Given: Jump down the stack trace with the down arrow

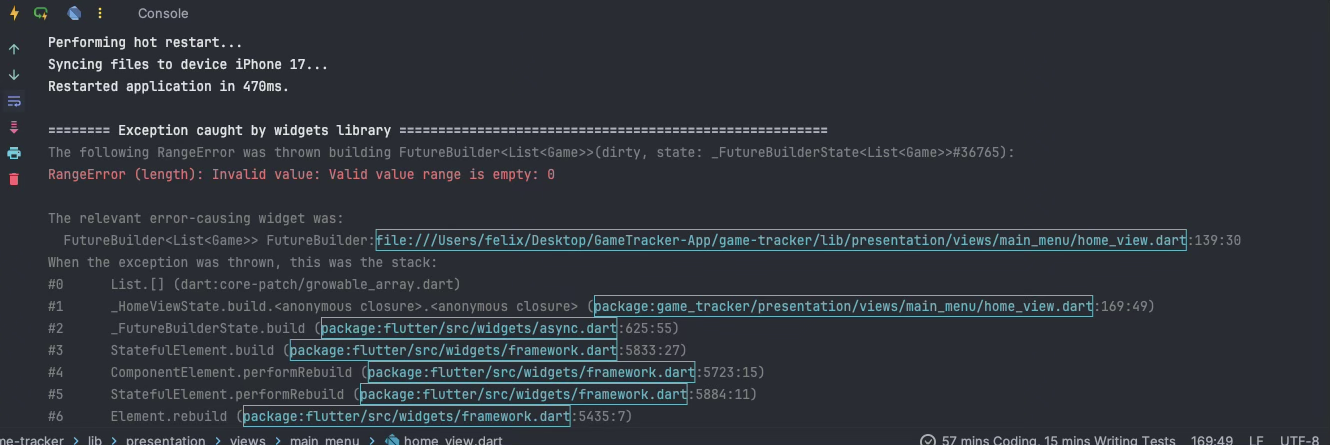Looking at the screenshot, I should tap(14, 75).
